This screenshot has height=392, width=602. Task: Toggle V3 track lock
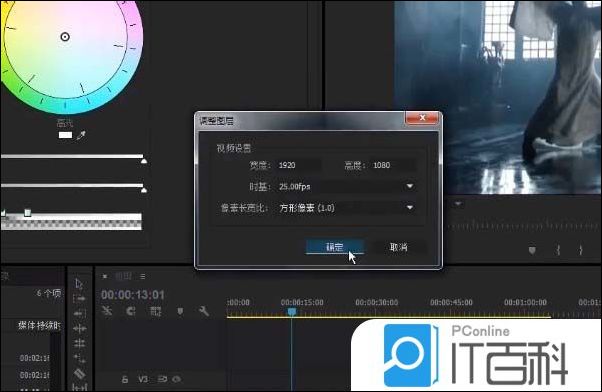click(125, 380)
